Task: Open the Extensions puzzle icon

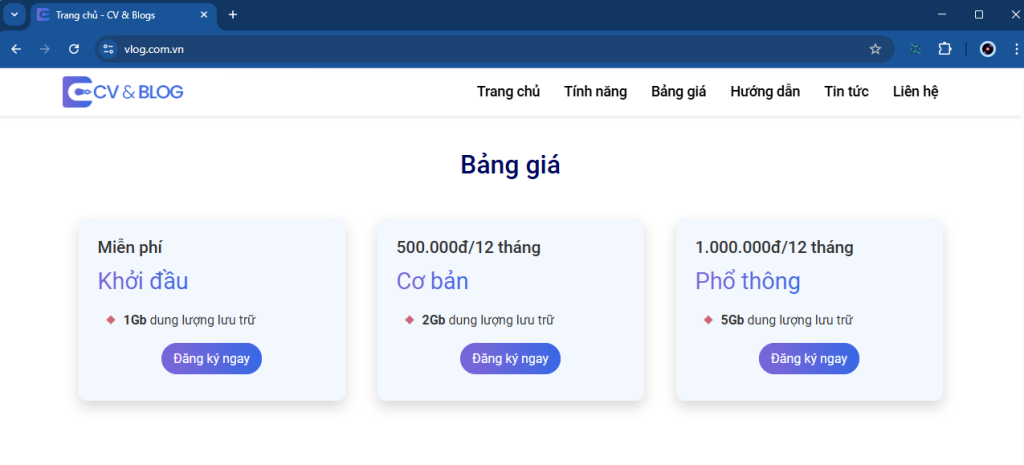Action: coord(945,49)
